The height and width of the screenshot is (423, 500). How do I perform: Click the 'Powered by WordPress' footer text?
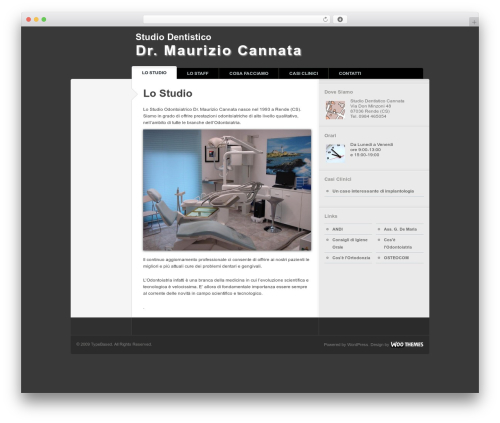click(x=346, y=344)
